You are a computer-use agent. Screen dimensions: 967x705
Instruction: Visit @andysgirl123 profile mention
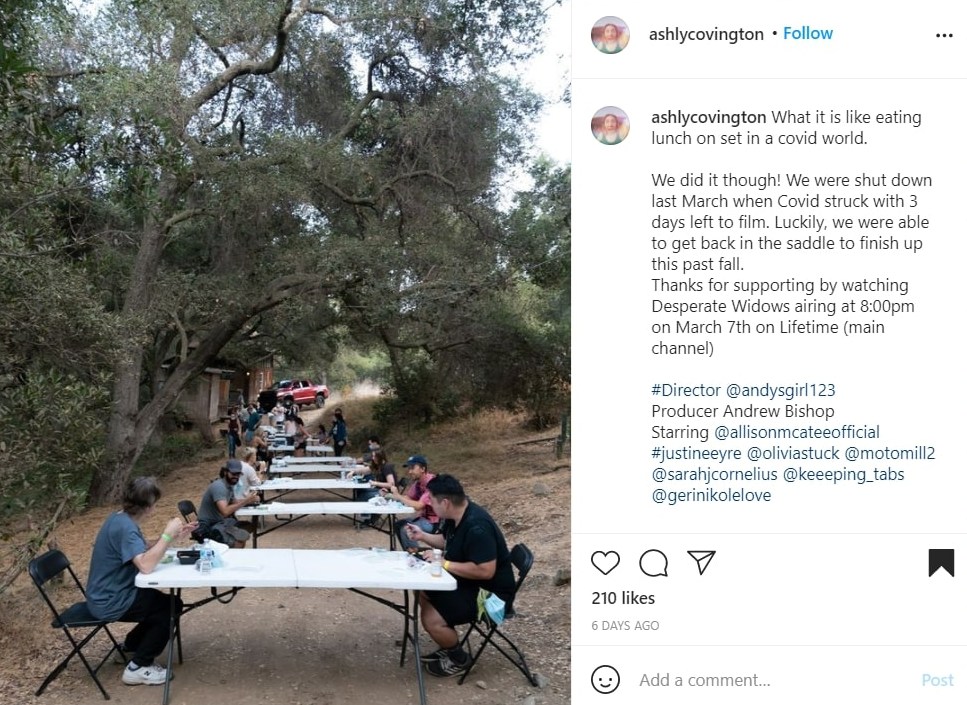coord(780,390)
